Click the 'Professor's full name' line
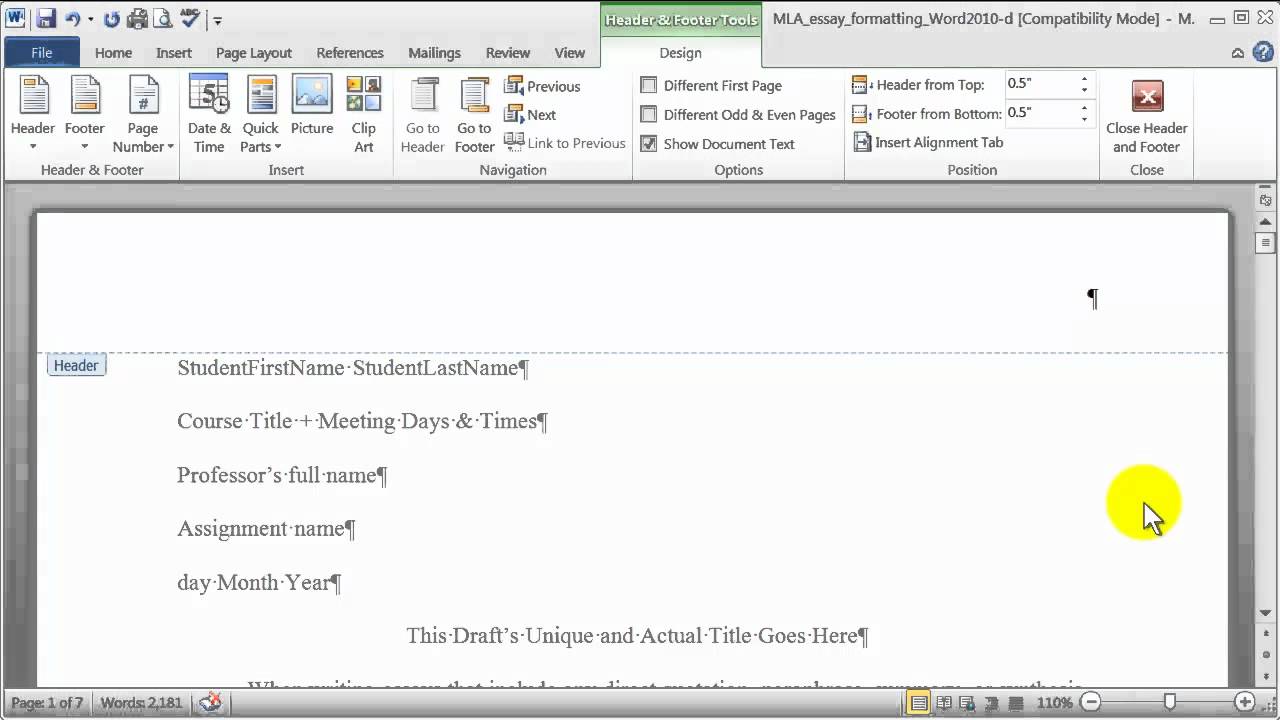1280x720 pixels. pos(282,475)
